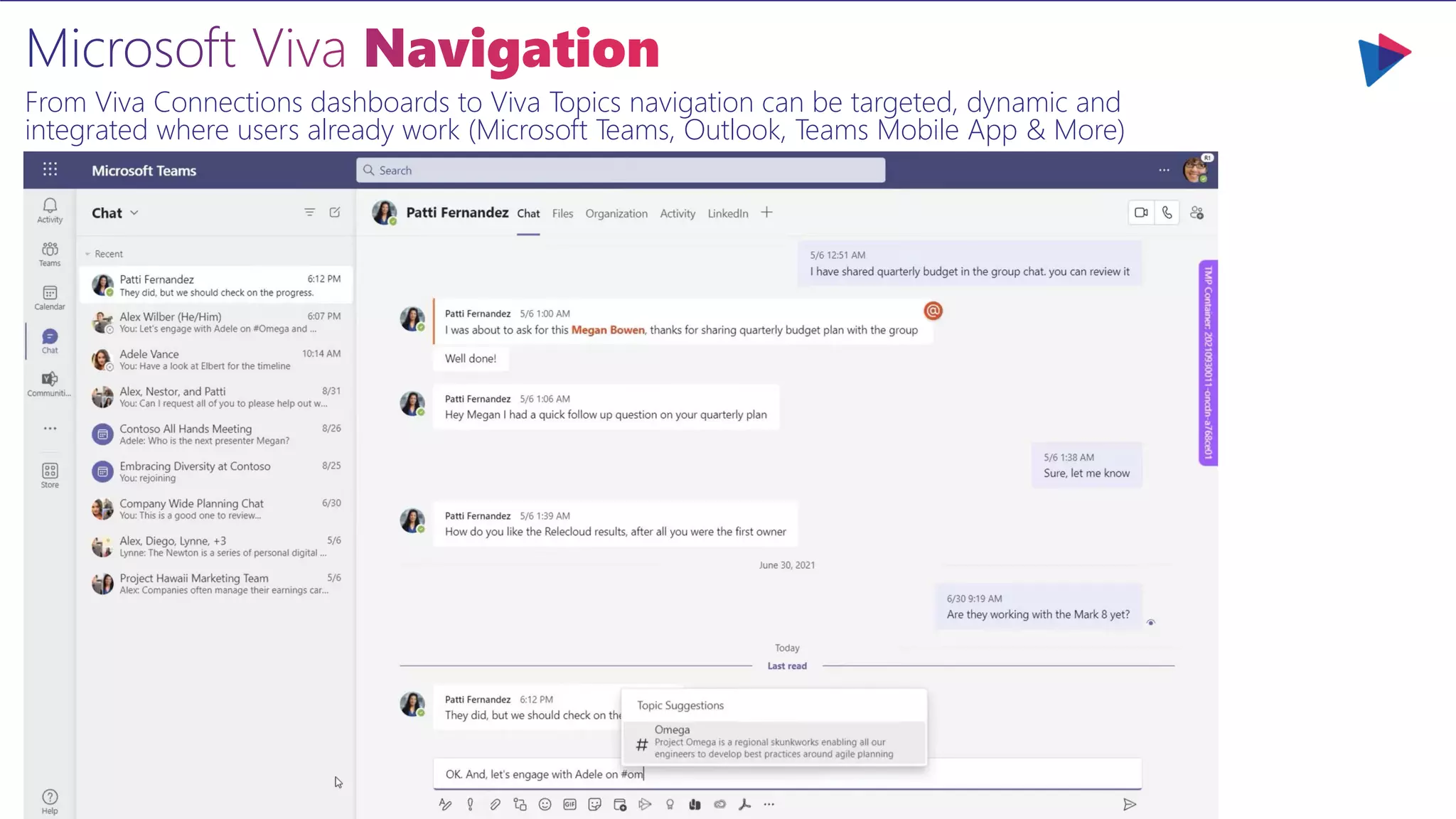The image size is (1456, 819).
Task: Select the Chat tab beside Patti Fernandez
Action: click(x=528, y=213)
